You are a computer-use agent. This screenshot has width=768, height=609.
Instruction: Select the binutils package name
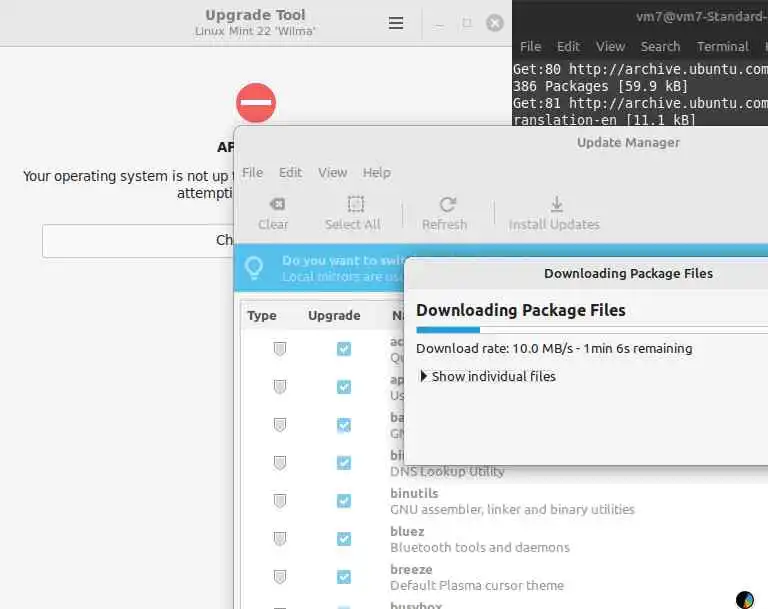point(414,493)
